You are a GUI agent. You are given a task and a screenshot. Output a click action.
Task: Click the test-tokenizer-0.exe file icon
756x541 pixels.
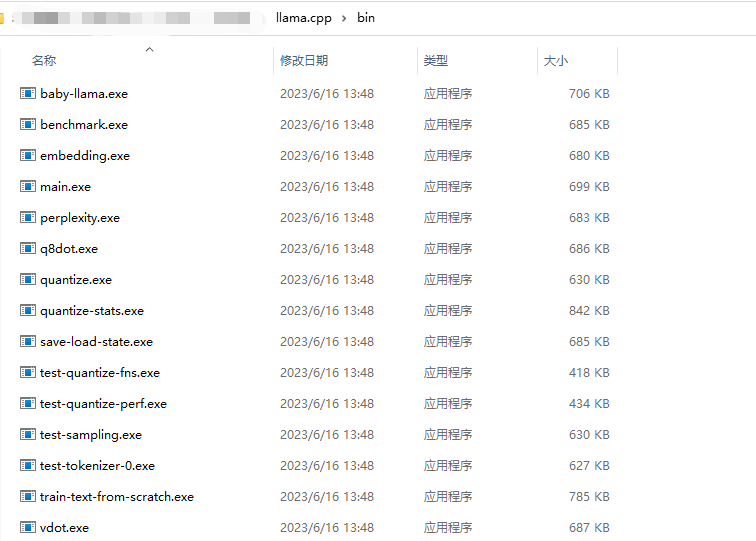(27, 465)
